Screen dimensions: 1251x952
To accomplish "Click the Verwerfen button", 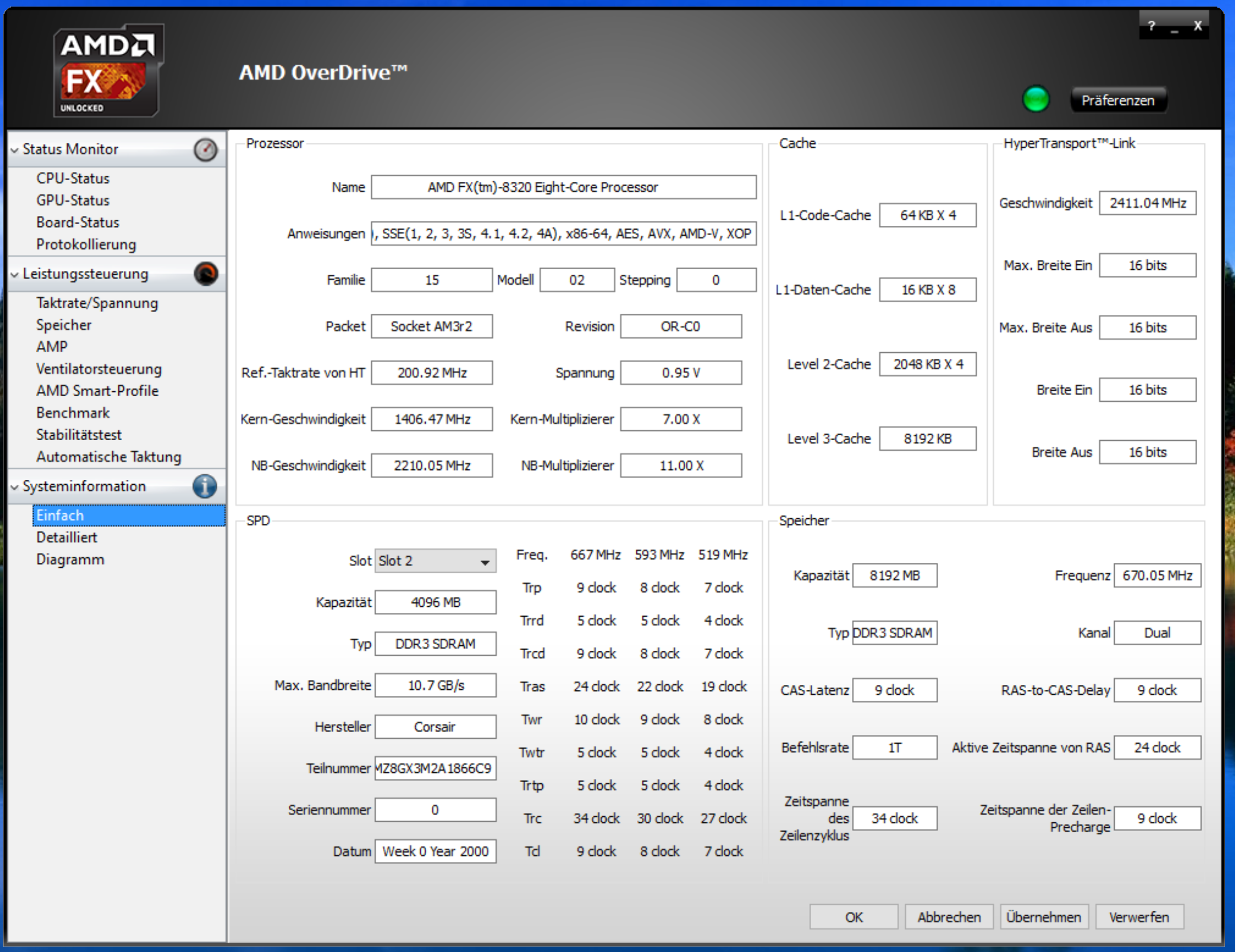I will [1139, 917].
